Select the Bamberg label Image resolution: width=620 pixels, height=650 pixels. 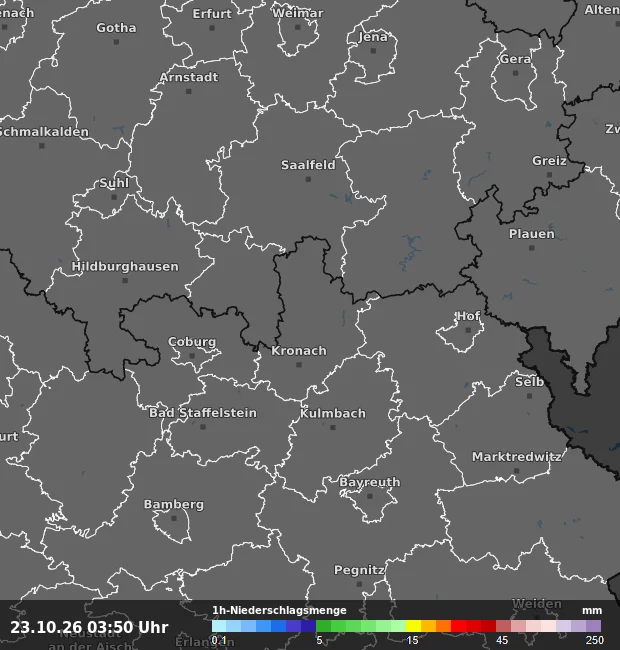[x=174, y=504]
